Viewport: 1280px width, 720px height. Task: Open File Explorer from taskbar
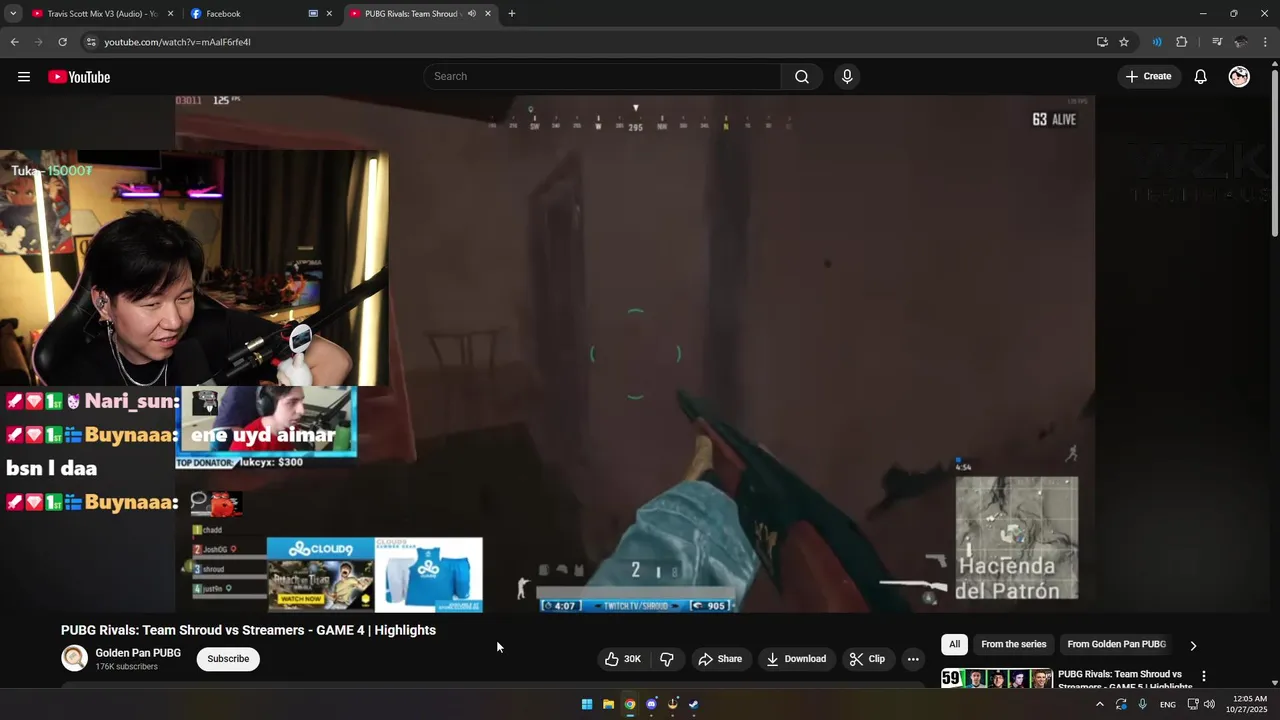pos(608,704)
